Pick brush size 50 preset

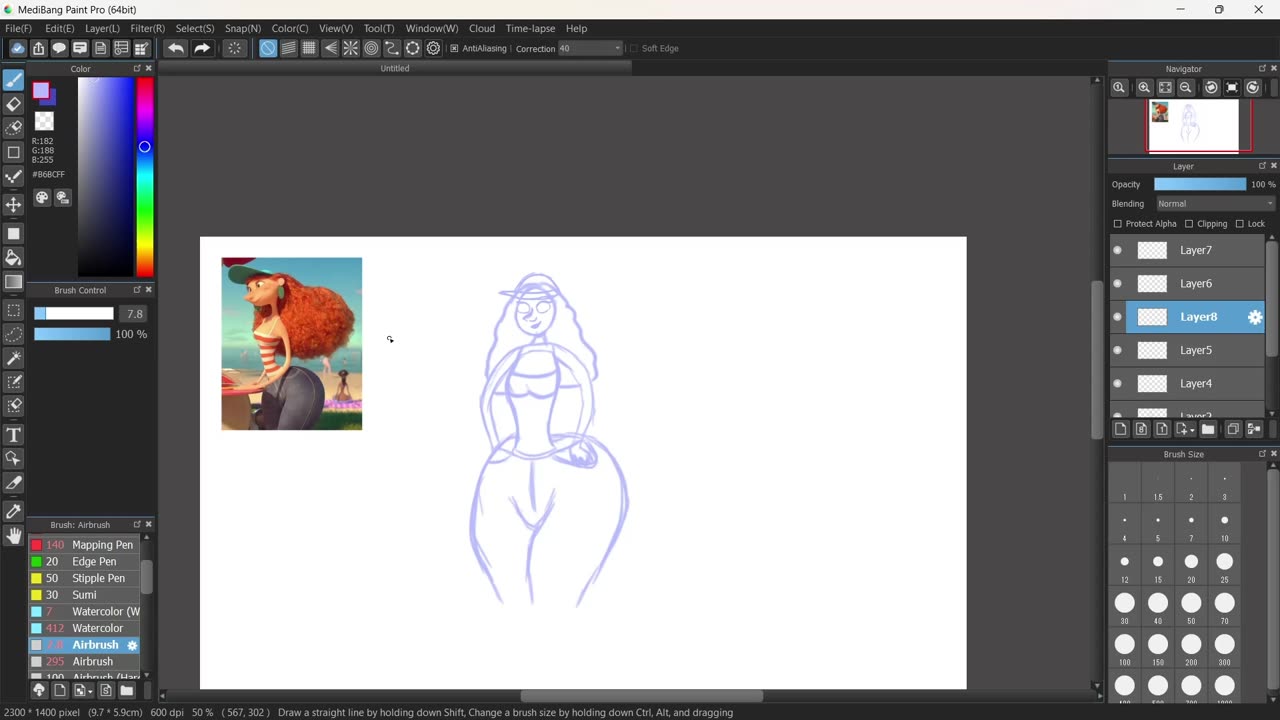[1191, 608]
